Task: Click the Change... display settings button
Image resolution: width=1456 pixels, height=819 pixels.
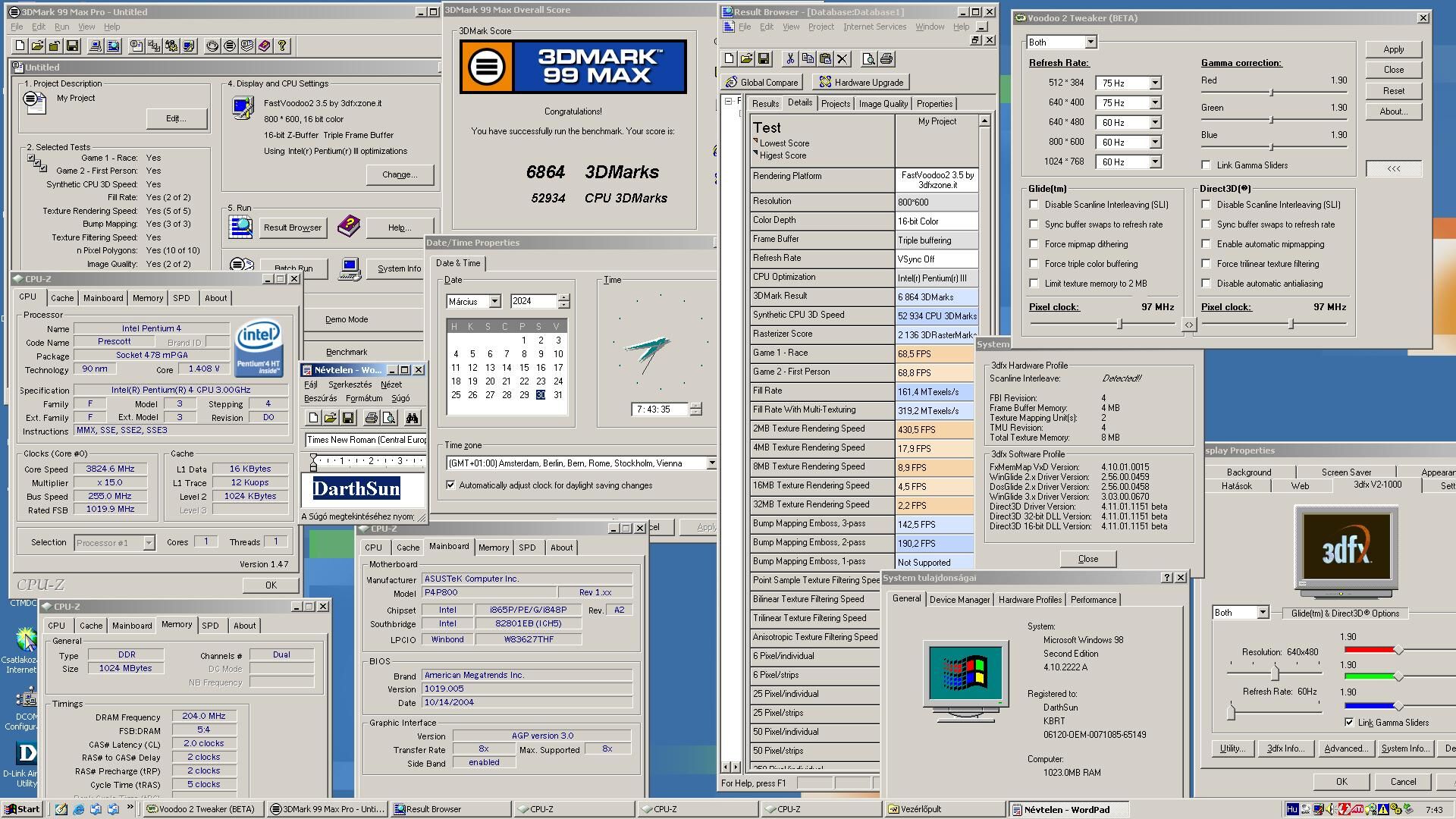Action: point(400,174)
